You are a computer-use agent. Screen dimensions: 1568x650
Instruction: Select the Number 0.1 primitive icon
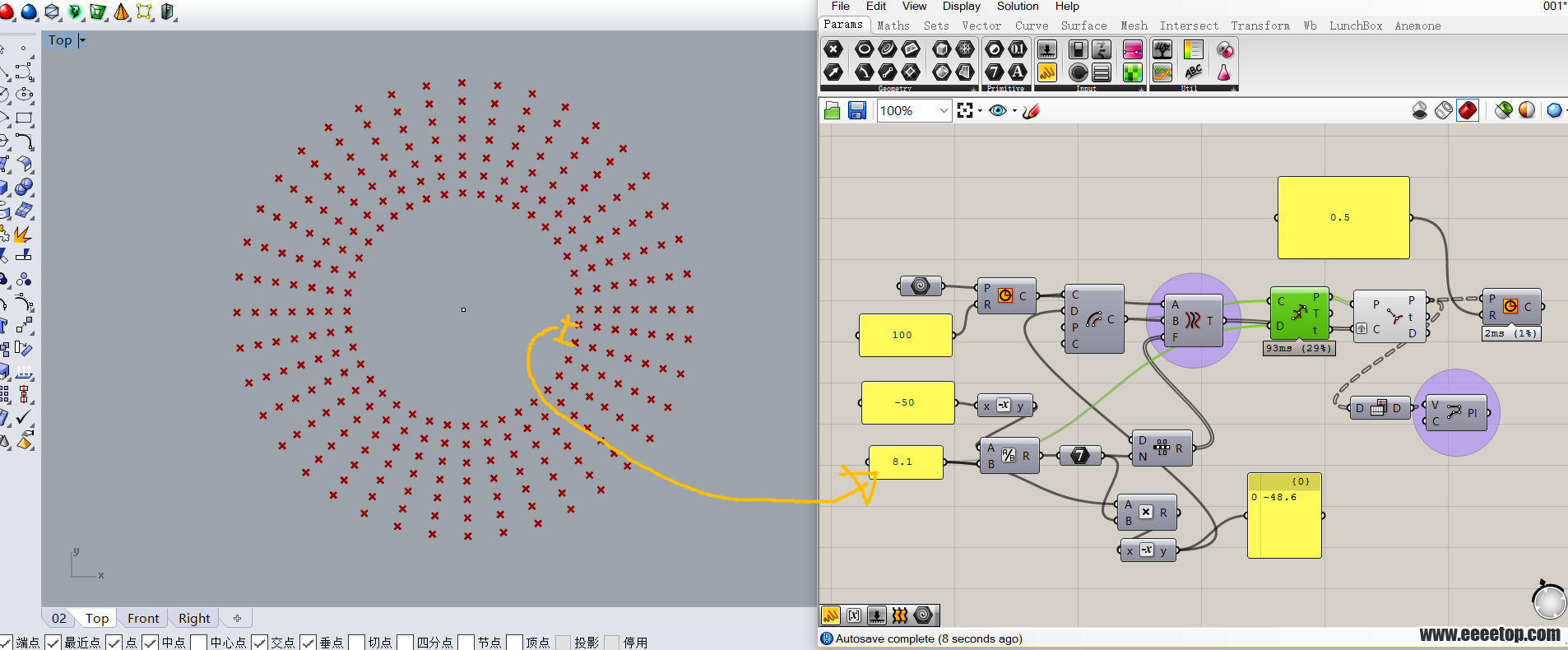(x=1018, y=49)
